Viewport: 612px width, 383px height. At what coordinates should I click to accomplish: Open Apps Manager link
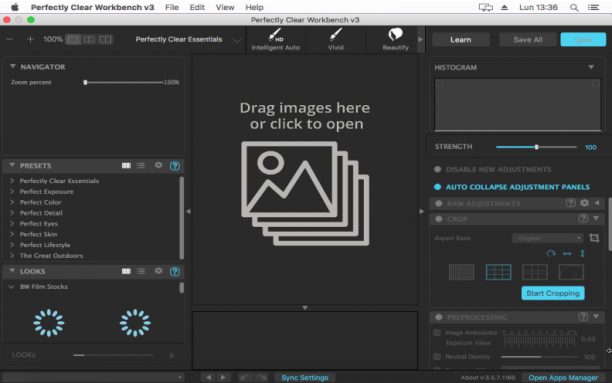click(563, 378)
